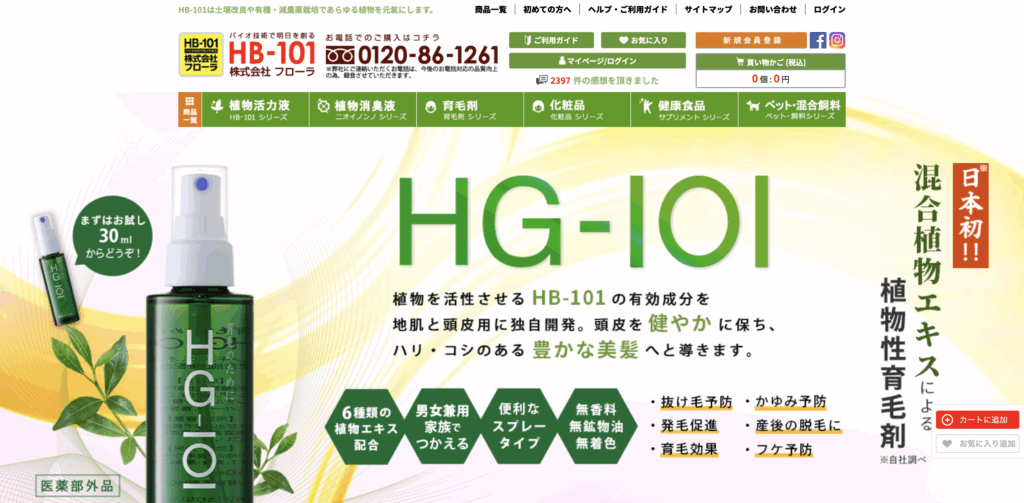Viewport: 1024px width, 503px height.
Task: Click the 日本初!! red vertical label
Action: click(x=970, y=214)
